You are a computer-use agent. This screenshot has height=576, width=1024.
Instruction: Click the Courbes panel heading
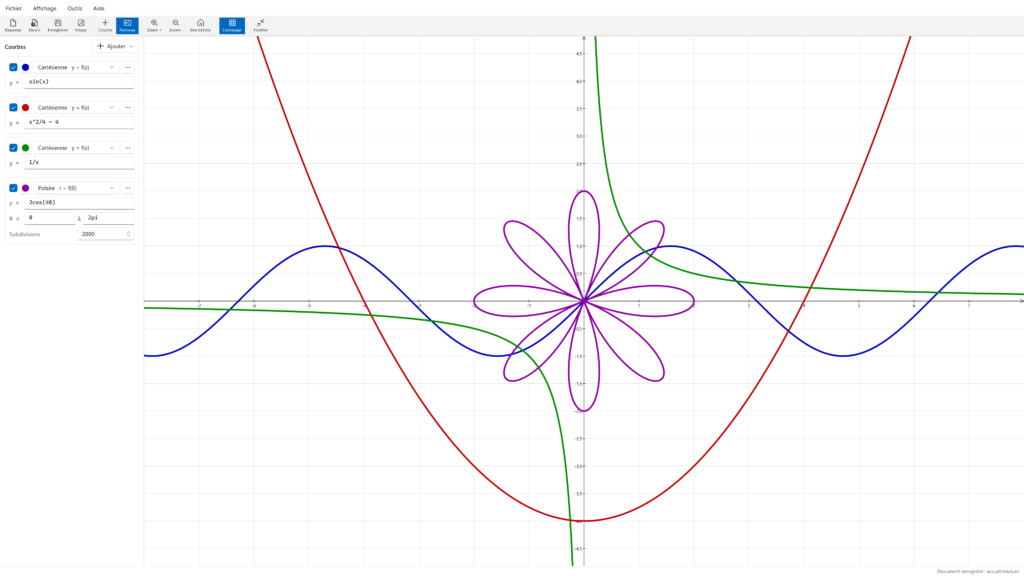tap(16, 47)
